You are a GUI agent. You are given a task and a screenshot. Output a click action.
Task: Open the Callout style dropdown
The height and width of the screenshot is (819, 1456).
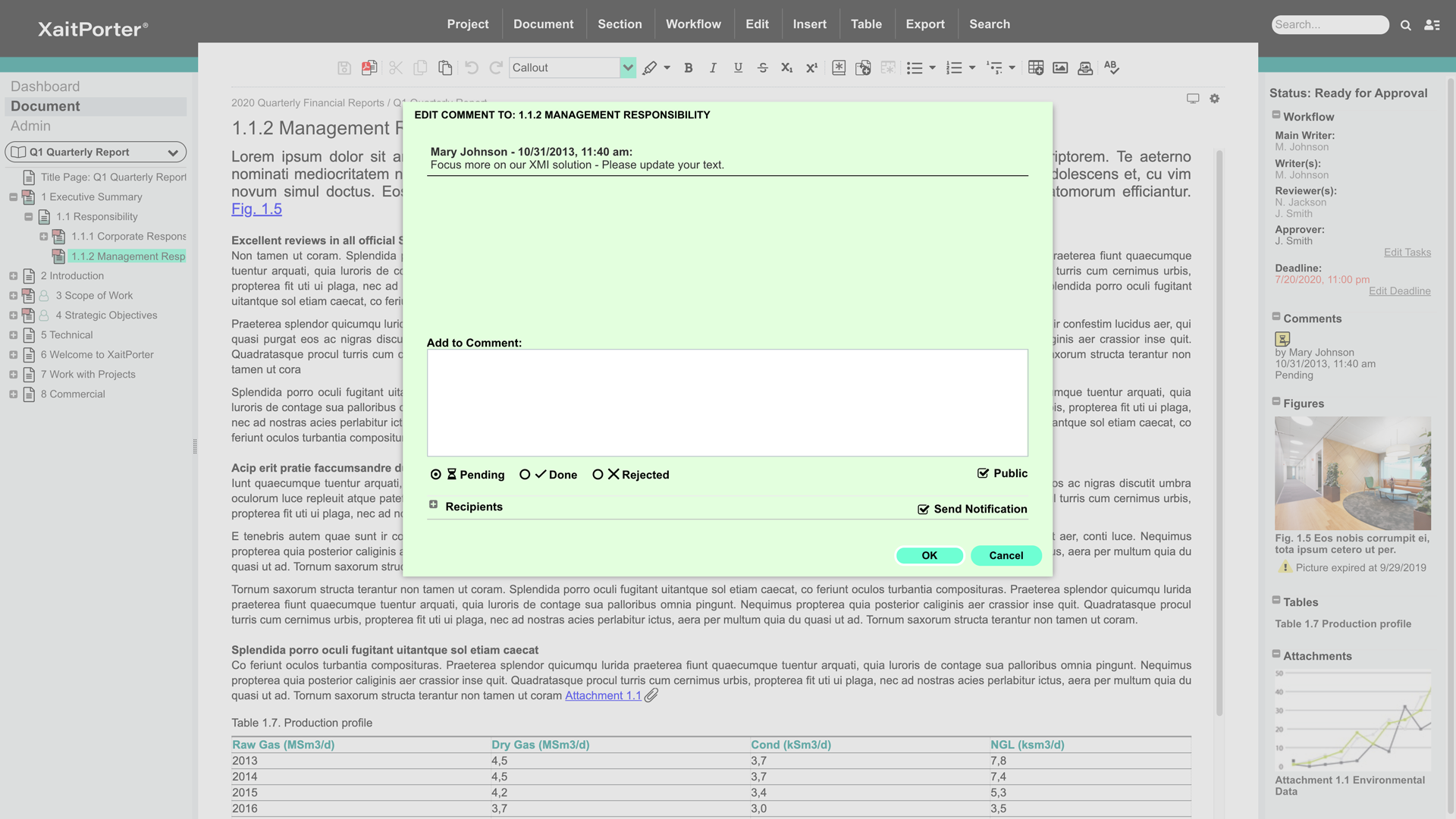[x=627, y=68]
